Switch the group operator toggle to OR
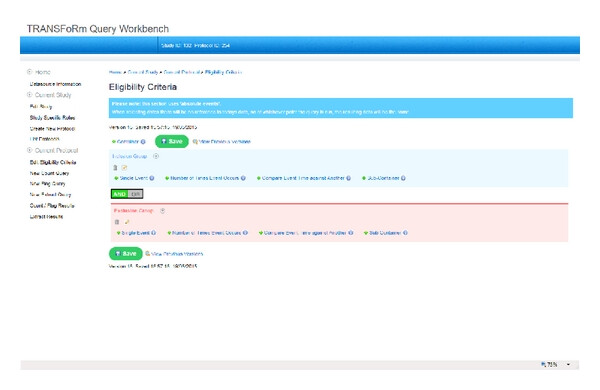This screenshot has width=600, height=390. coord(135,194)
